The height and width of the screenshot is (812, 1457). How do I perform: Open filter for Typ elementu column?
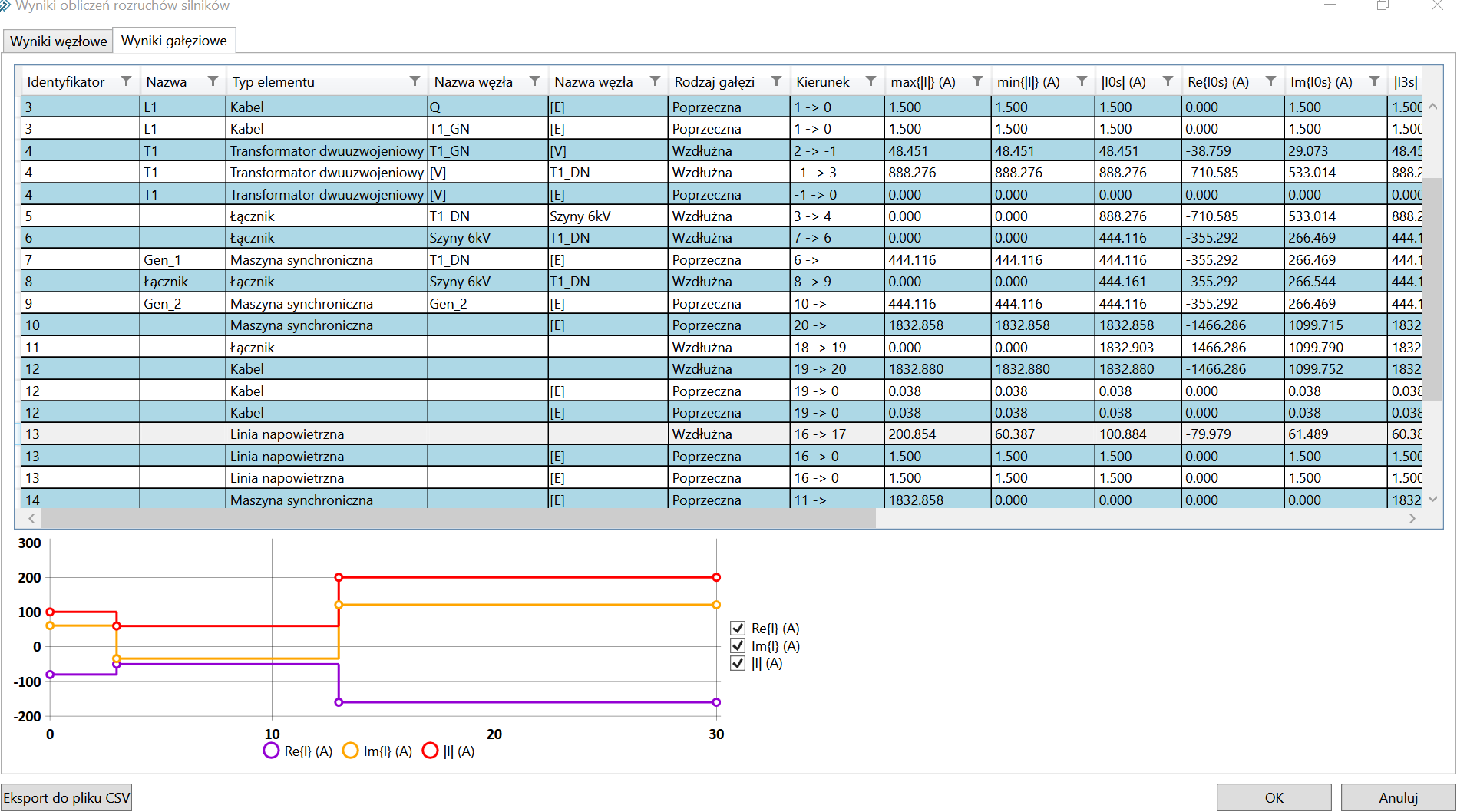(415, 81)
